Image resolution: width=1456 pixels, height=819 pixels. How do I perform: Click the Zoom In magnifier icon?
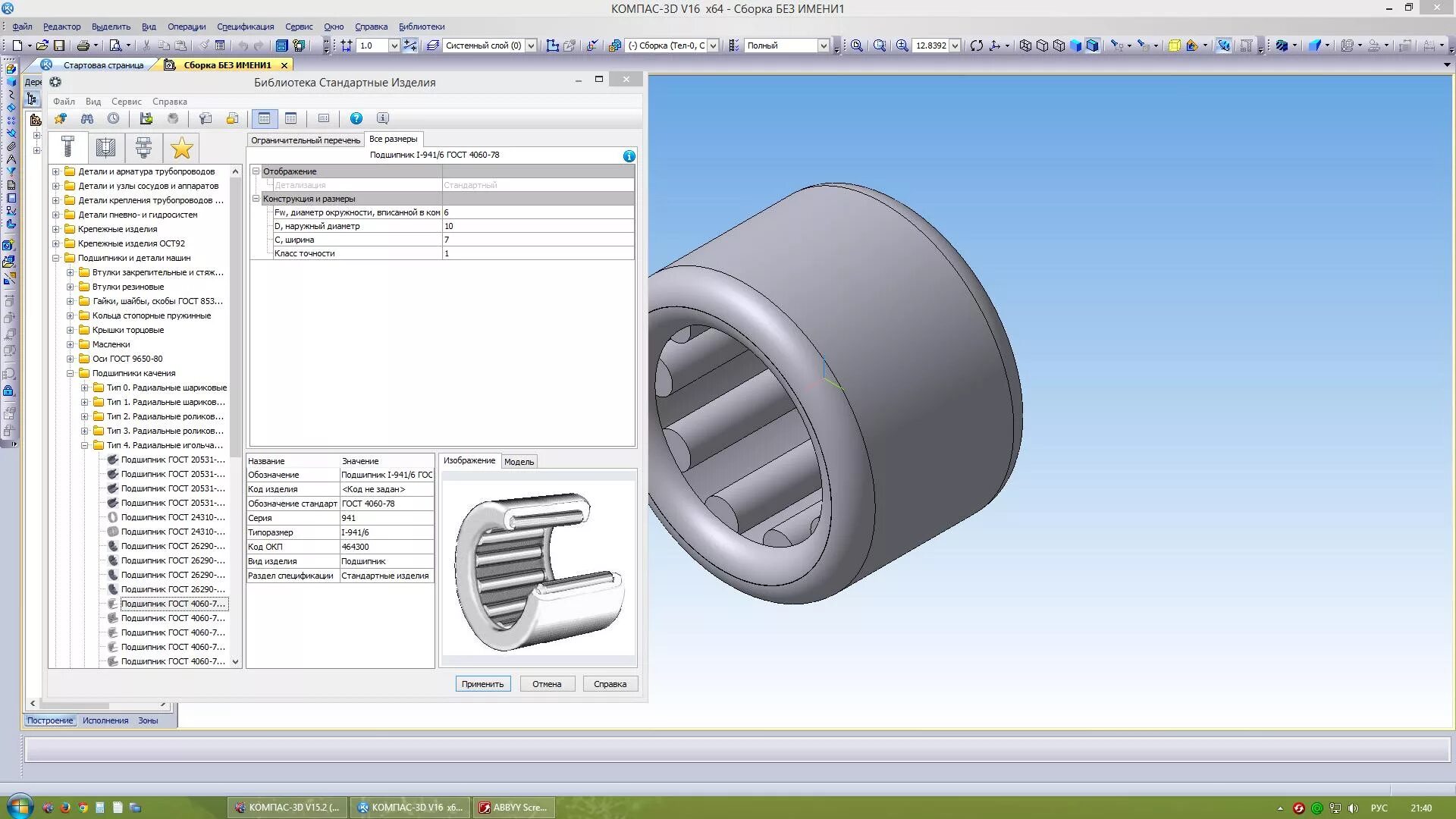(x=902, y=45)
